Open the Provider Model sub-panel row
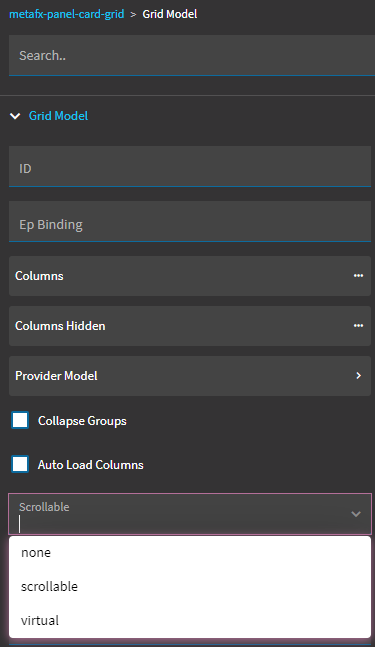This screenshot has height=647, width=375. tap(190, 375)
